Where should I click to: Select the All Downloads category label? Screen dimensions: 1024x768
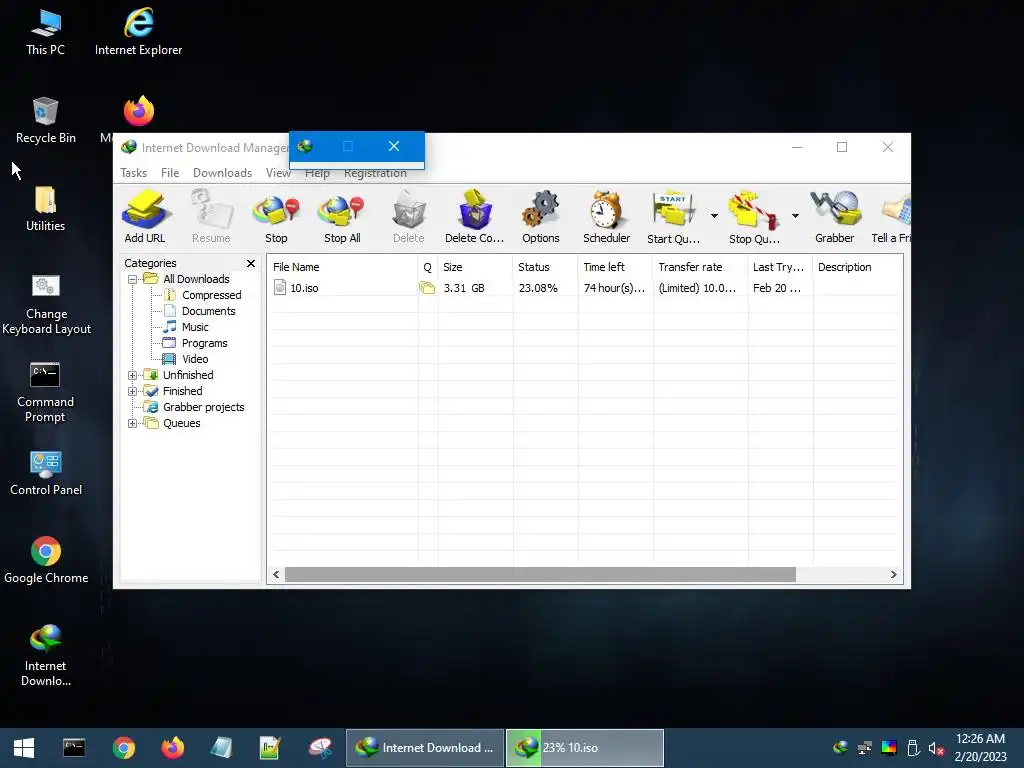point(196,280)
